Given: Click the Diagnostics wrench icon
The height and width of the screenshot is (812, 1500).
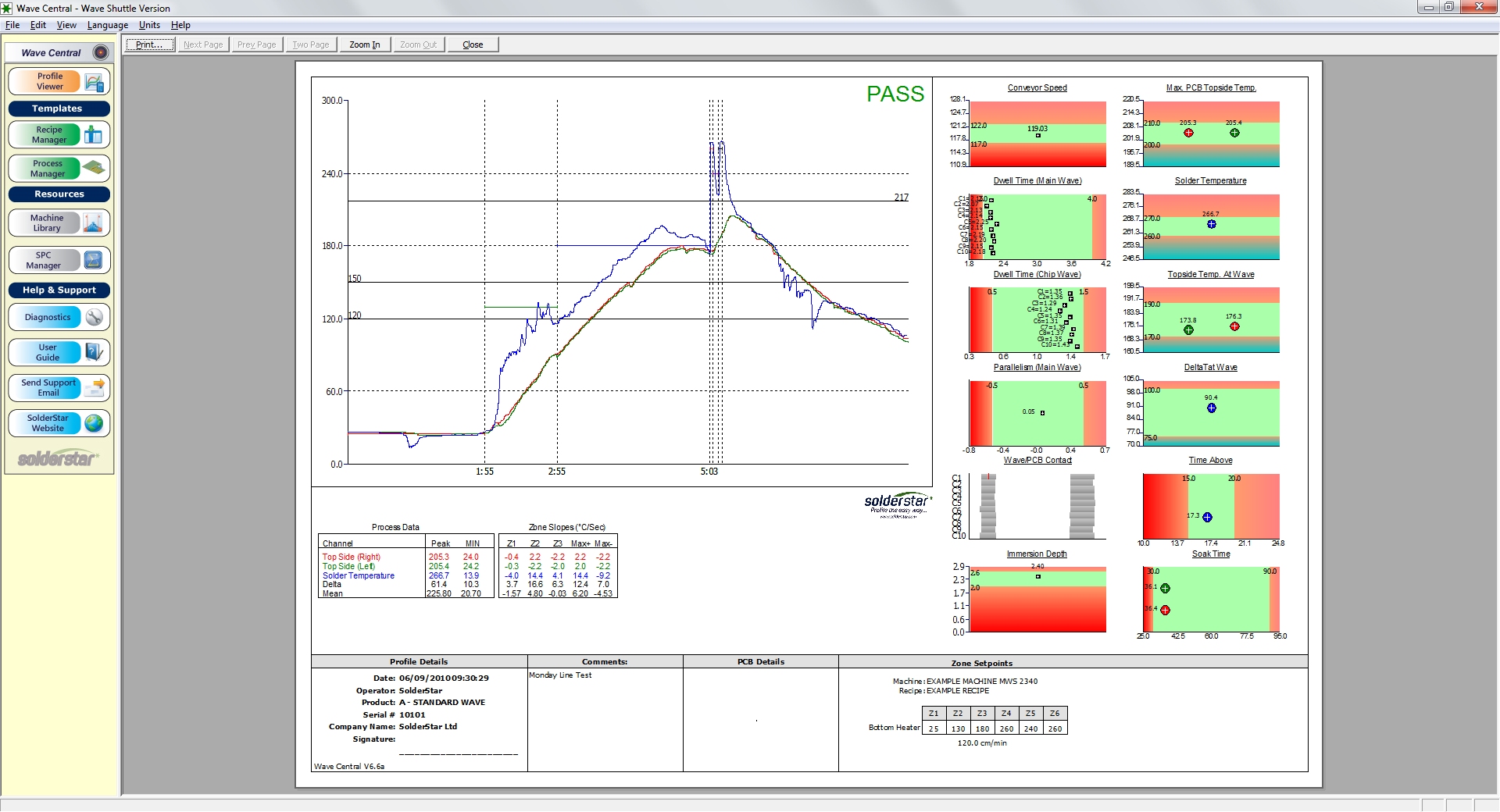Looking at the screenshot, I should tap(94, 317).
